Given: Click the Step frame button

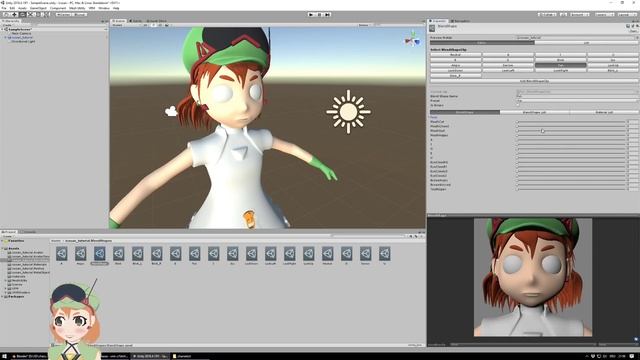Looking at the screenshot, I should pyautogui.click(x=327, y=14).
